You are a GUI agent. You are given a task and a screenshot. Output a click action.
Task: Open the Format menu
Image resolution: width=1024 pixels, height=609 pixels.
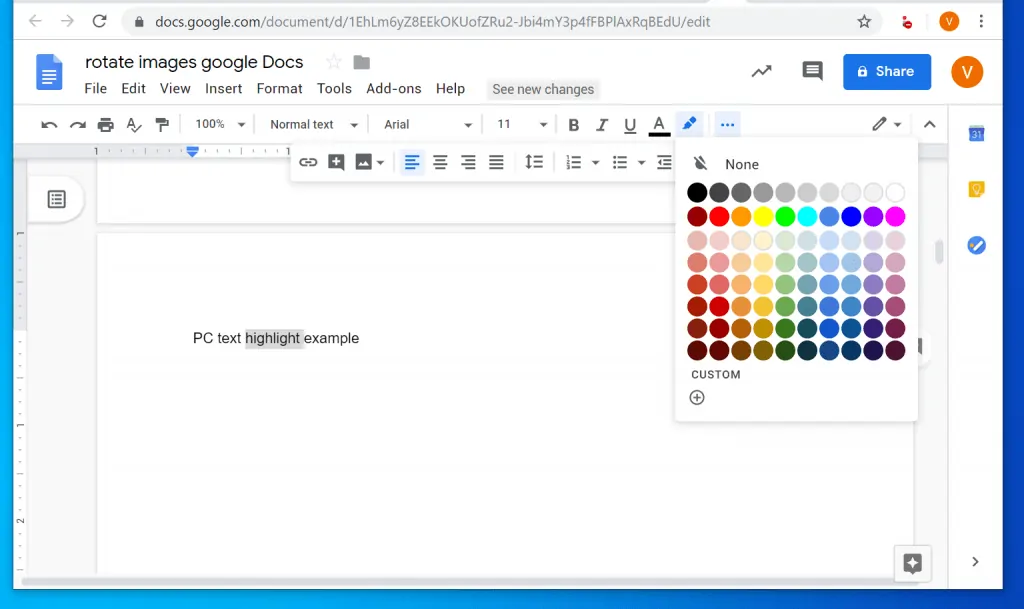pos(280,89)
